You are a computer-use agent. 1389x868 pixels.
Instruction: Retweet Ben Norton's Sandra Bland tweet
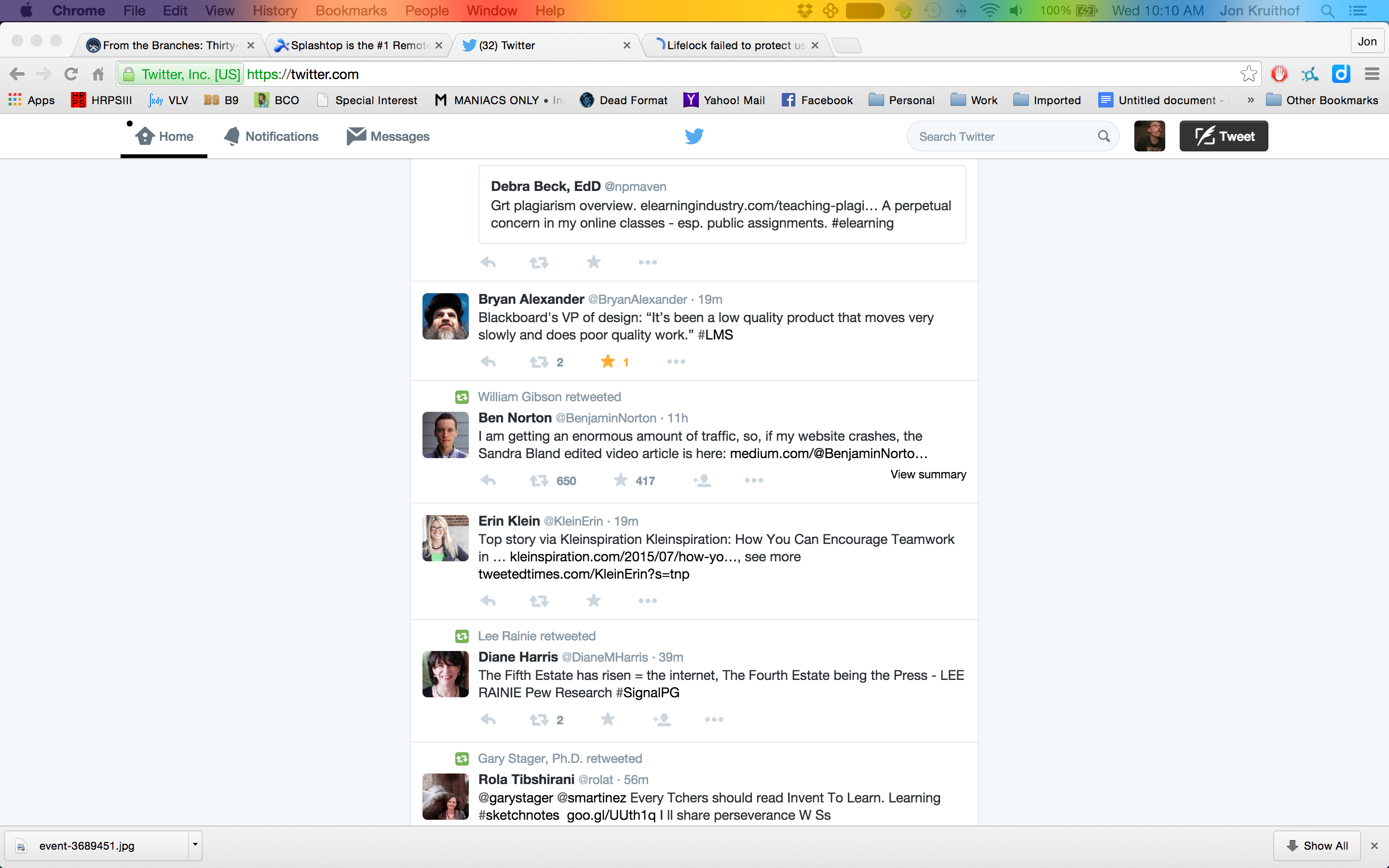tap(539, 480)
